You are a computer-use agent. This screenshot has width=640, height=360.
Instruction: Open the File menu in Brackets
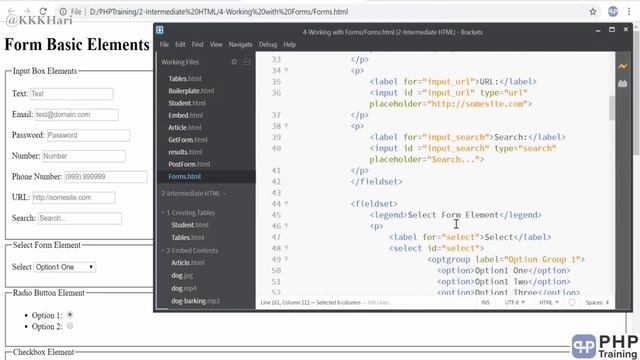164,44
